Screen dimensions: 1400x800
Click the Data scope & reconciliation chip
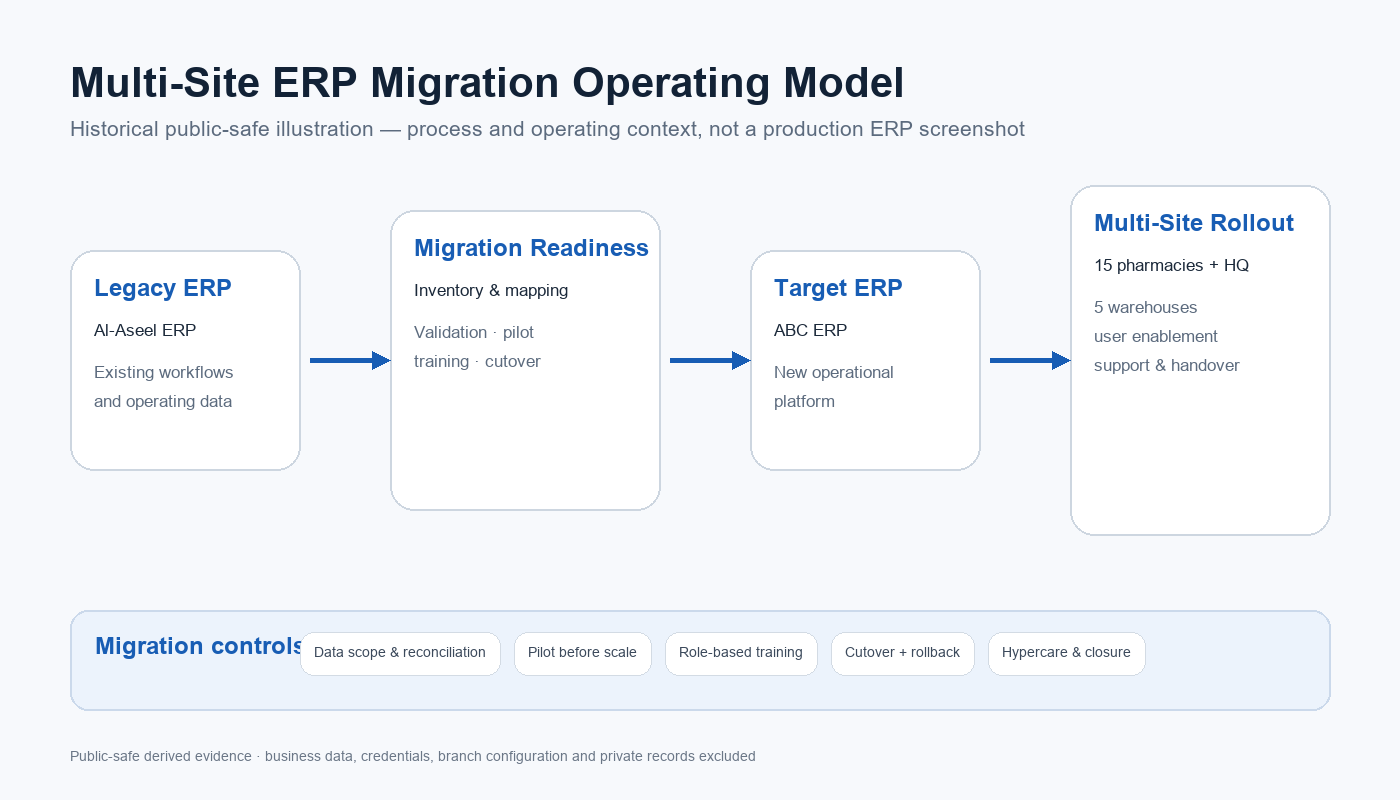pos(400,654)
